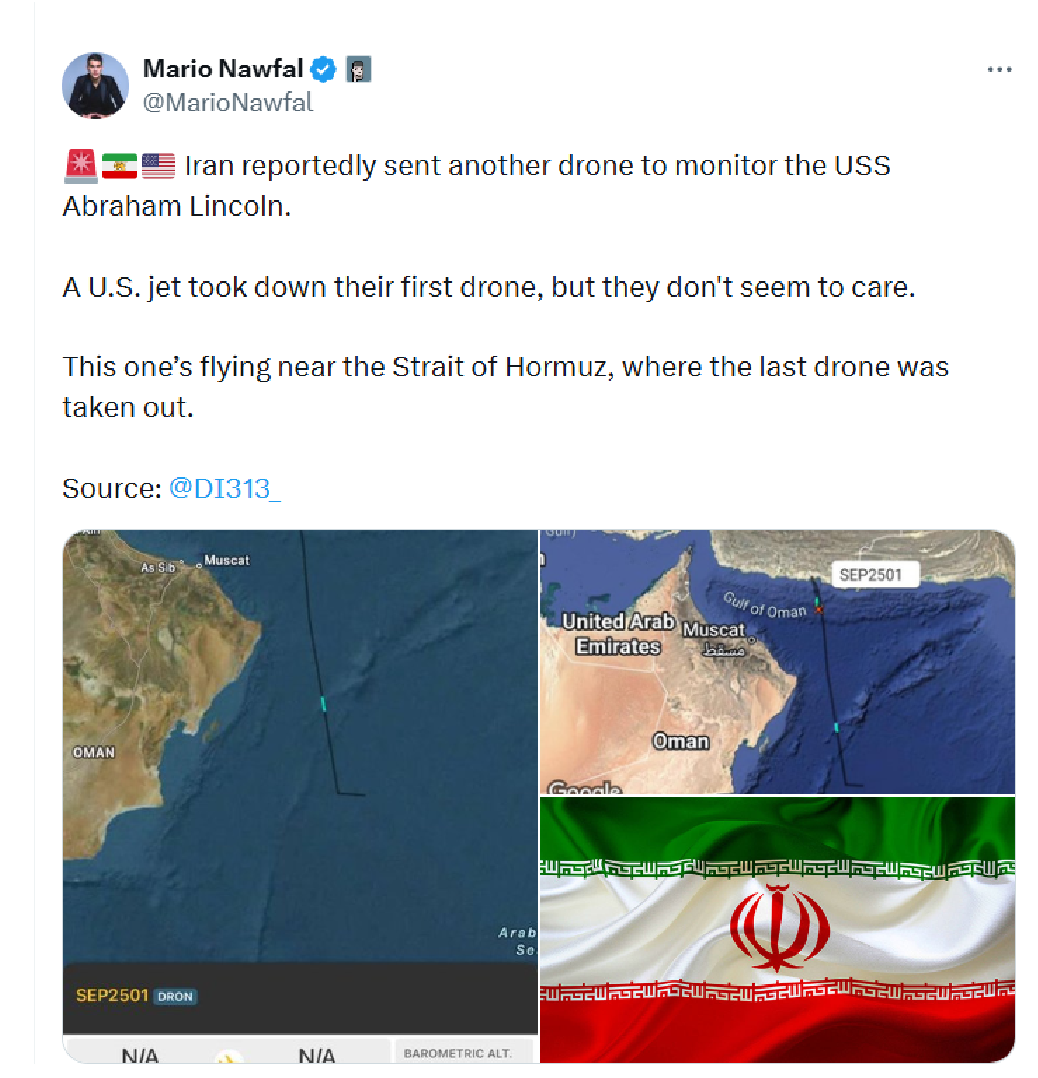Open the @DI313_ source mention
This screenshot has height=1078, width=1038.
(225, 488)
